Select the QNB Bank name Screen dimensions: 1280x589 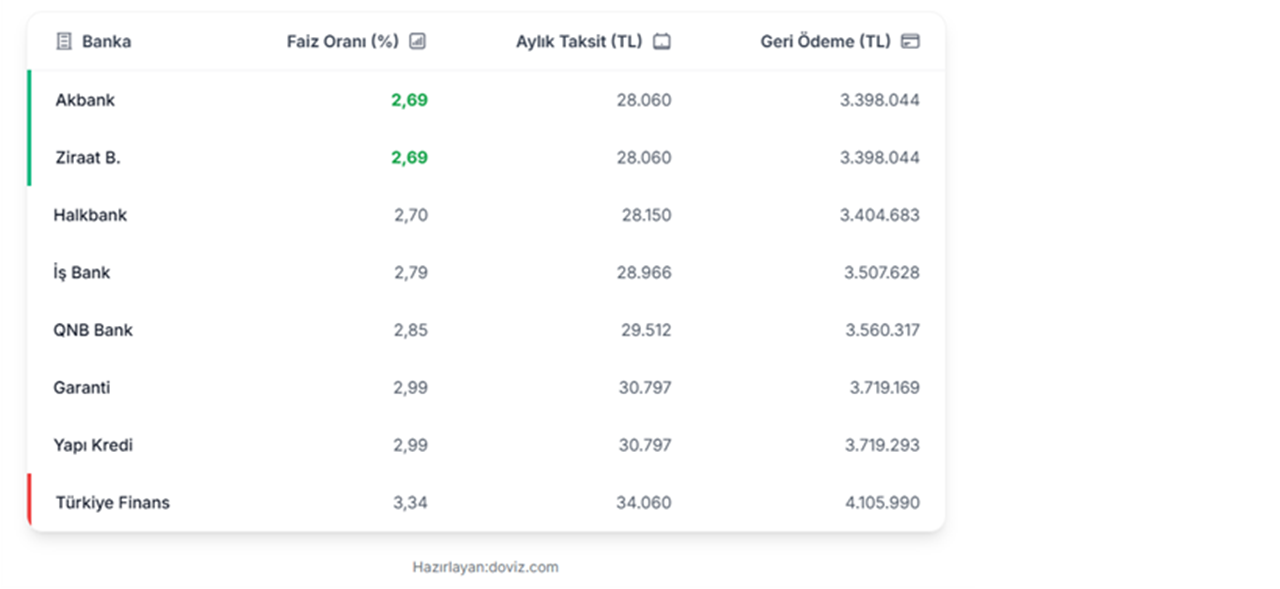point(93,330)
